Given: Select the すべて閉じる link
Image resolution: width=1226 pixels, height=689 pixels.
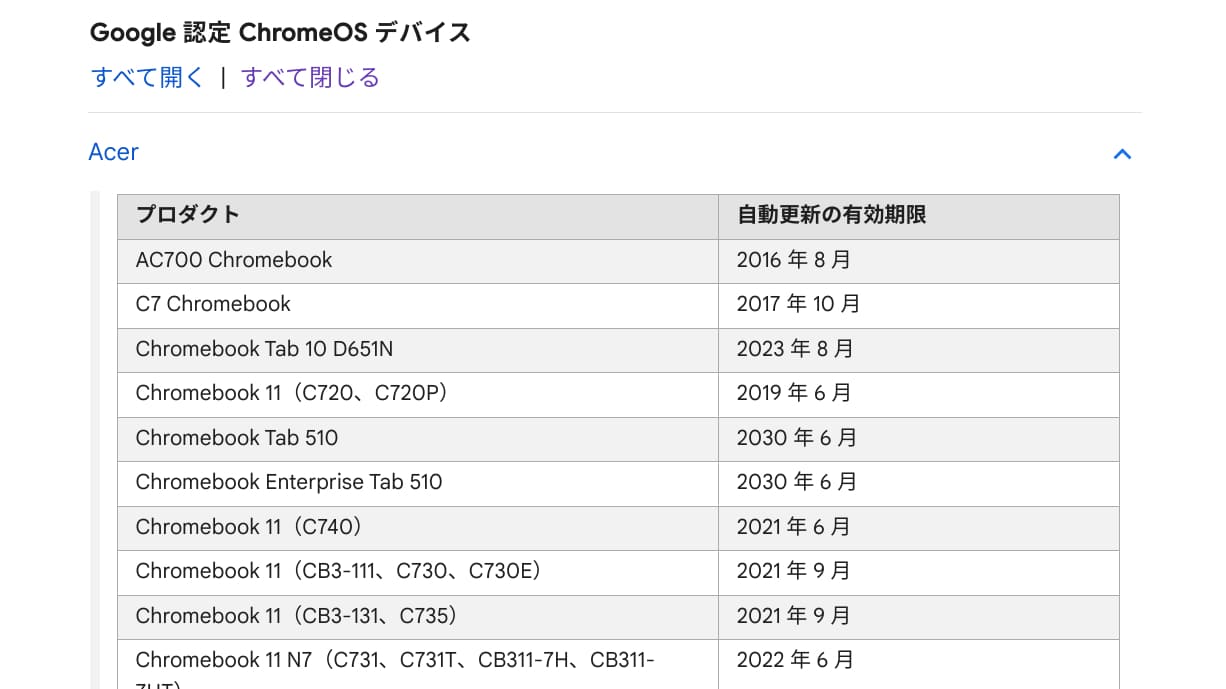Looking at the screenshot, I should (310, 77).
